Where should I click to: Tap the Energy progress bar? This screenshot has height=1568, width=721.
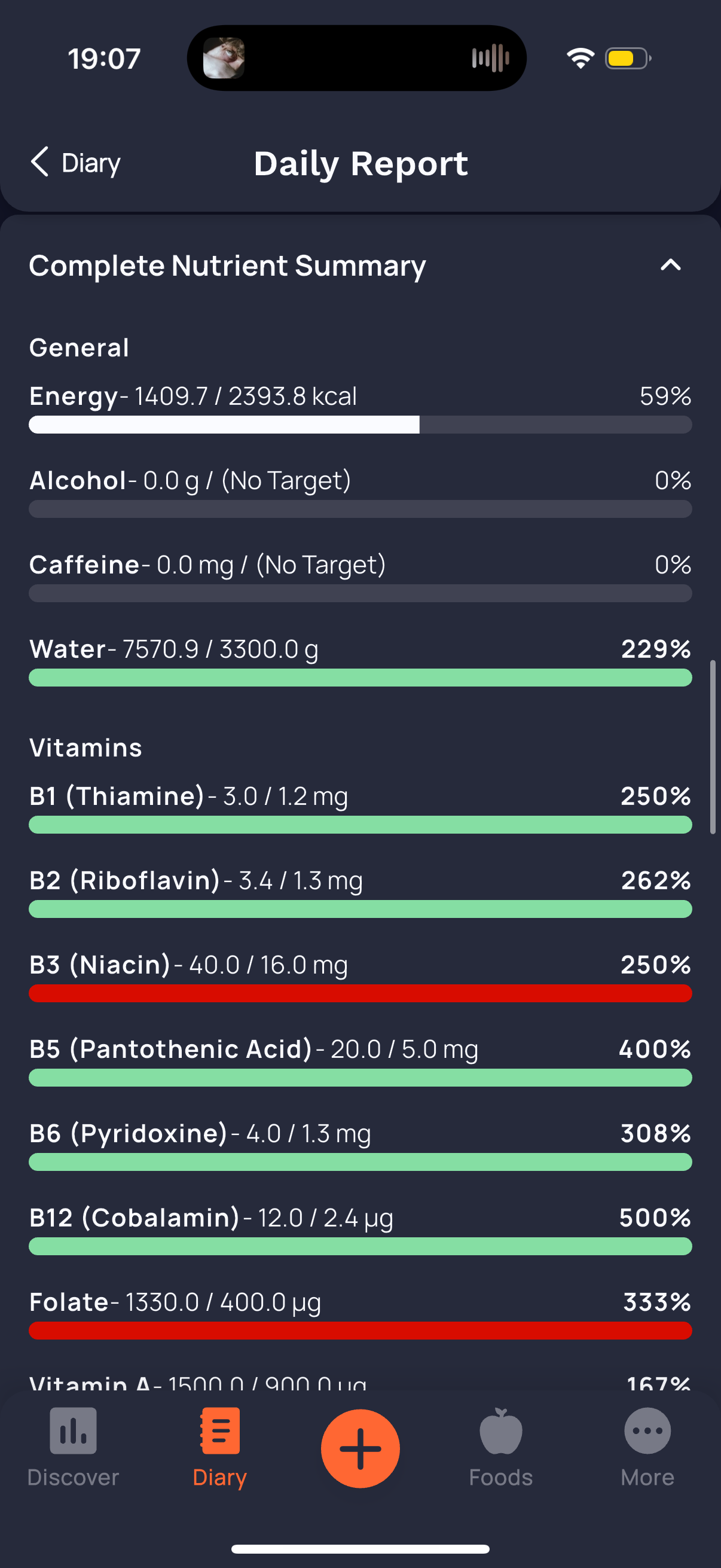pyautogui.click(x=360, y=424)
